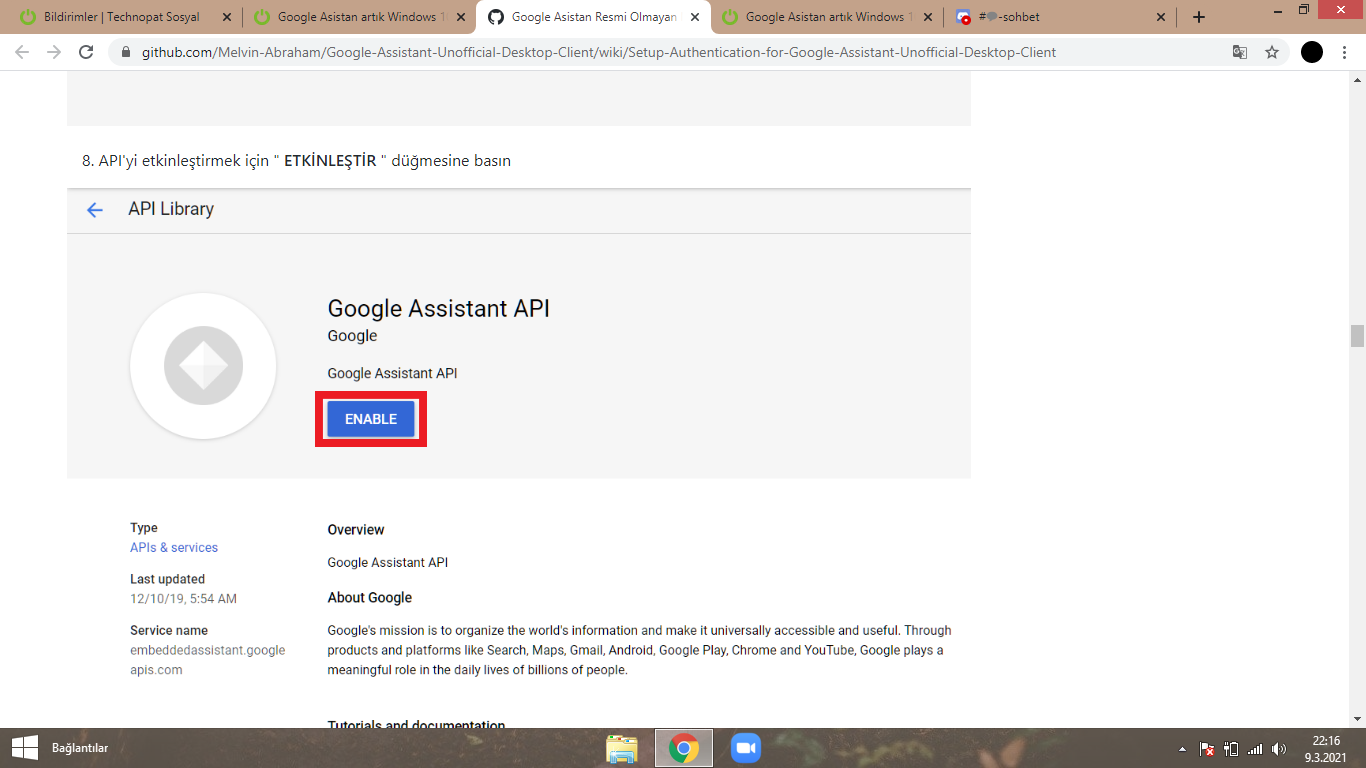Click the embeddedassistant.google apis.com service name
Screen dimensions: 1366x768
click(x=208, y=660)
